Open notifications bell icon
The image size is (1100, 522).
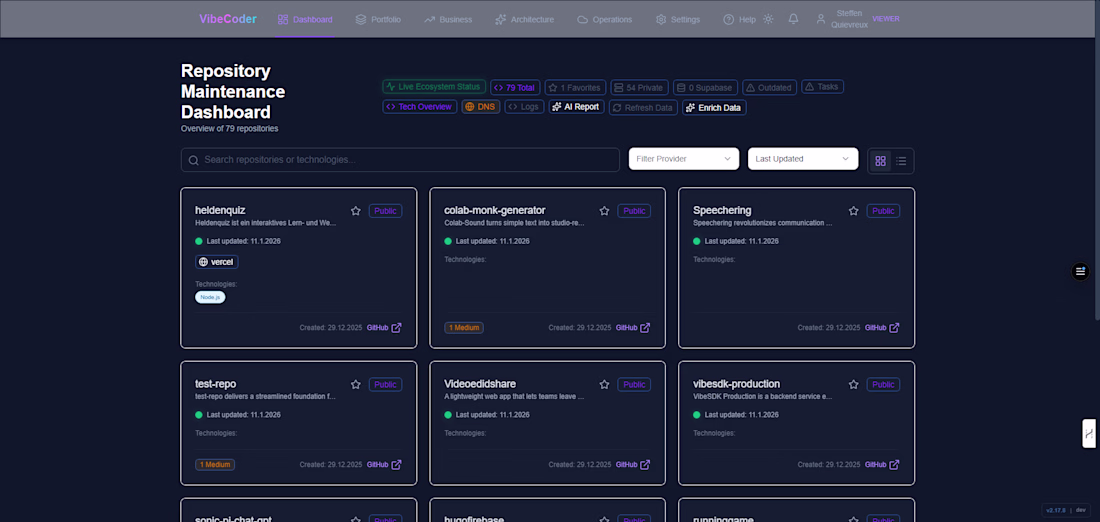pyautogui.click(x=793, y=19)
